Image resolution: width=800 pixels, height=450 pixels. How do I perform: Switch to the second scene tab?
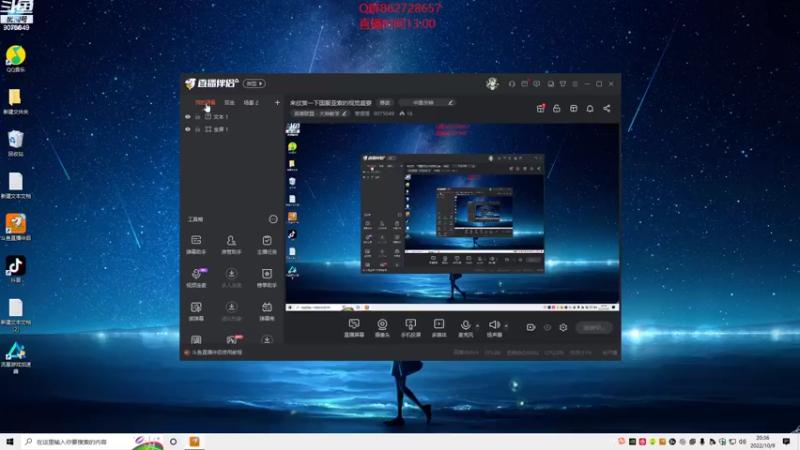click(230, 103)
